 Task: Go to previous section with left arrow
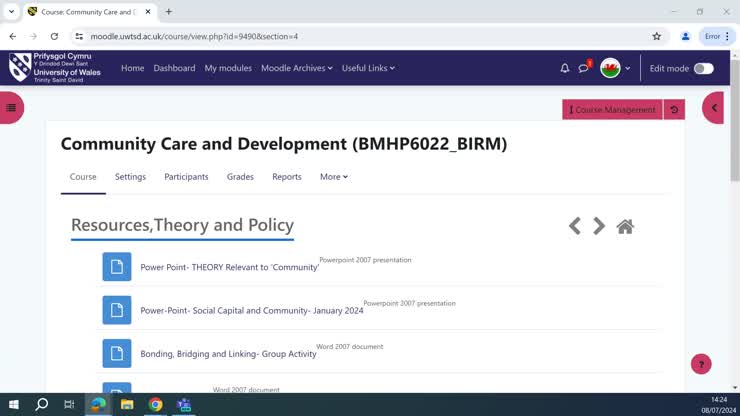coord(575,226)
